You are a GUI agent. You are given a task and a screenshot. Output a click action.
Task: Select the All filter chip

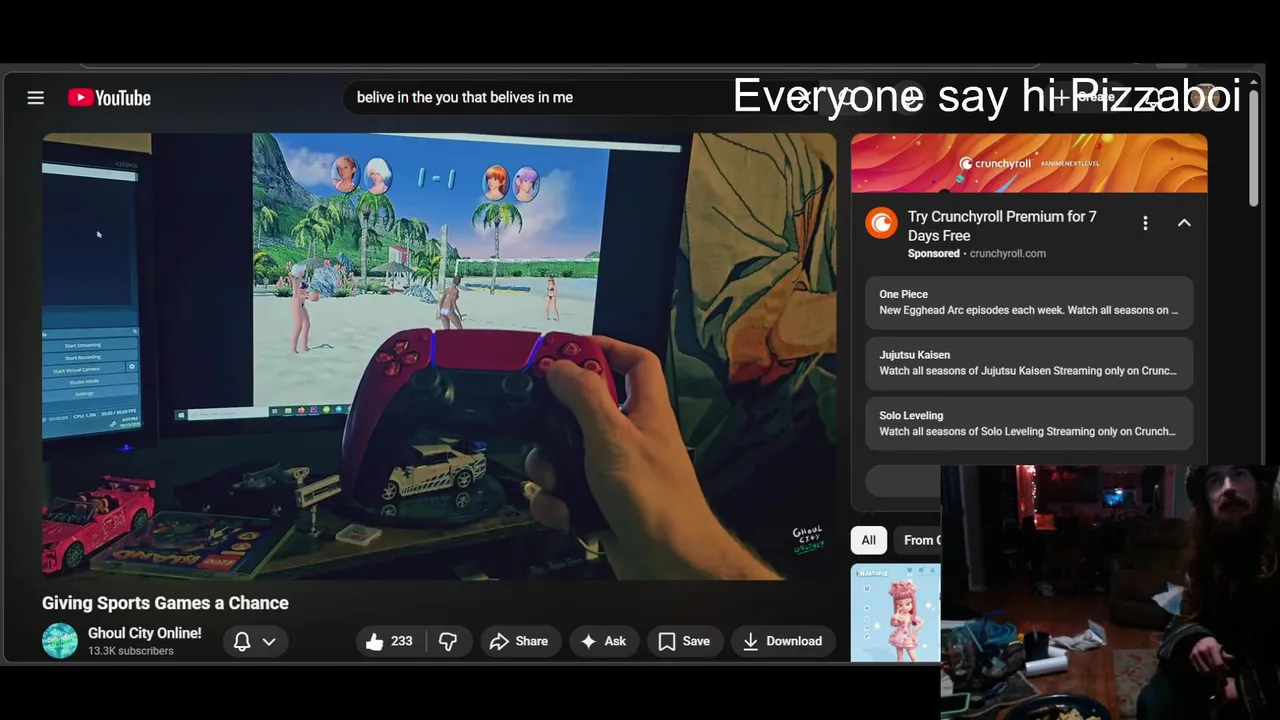tap(868, 540)
